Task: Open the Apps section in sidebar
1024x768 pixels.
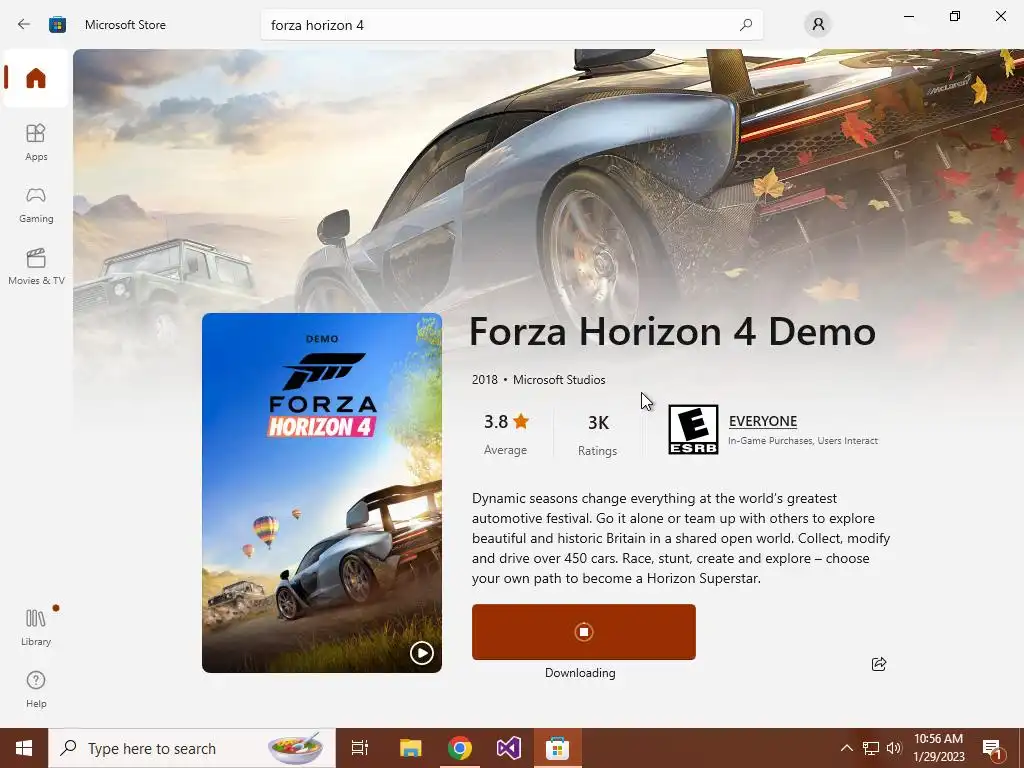Action: click(36, 142)
